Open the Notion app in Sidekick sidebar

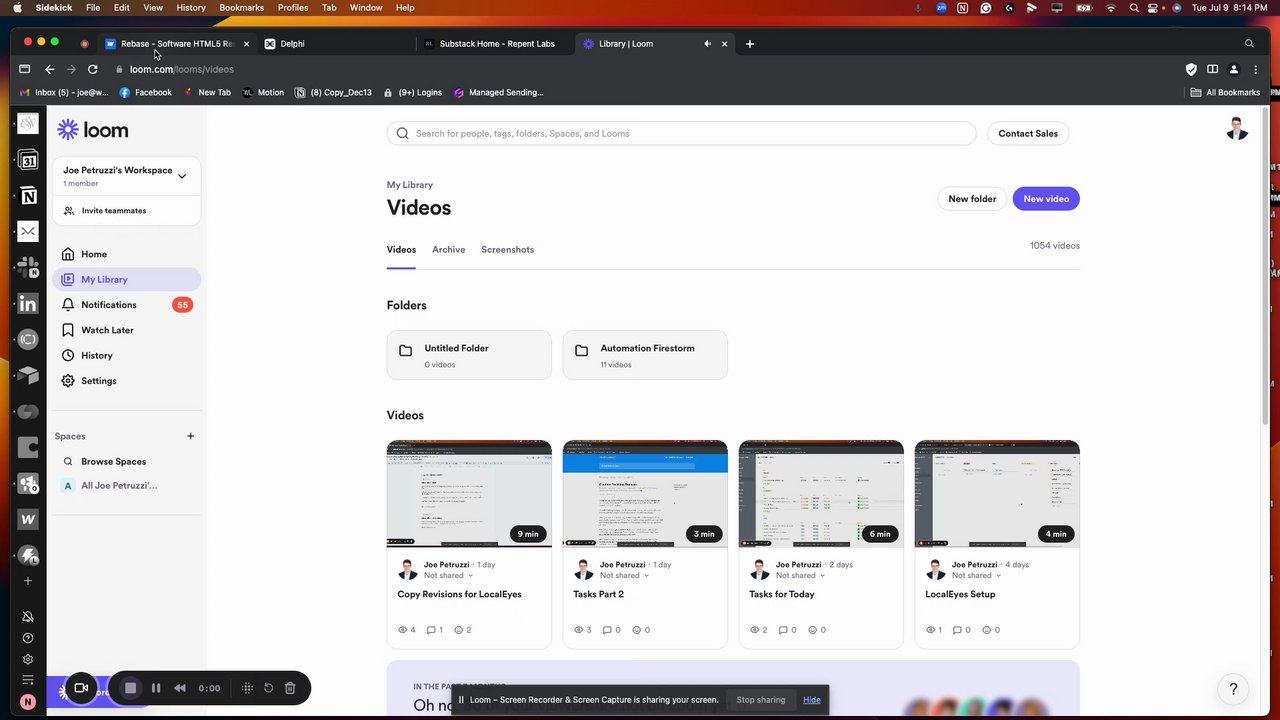28,196
